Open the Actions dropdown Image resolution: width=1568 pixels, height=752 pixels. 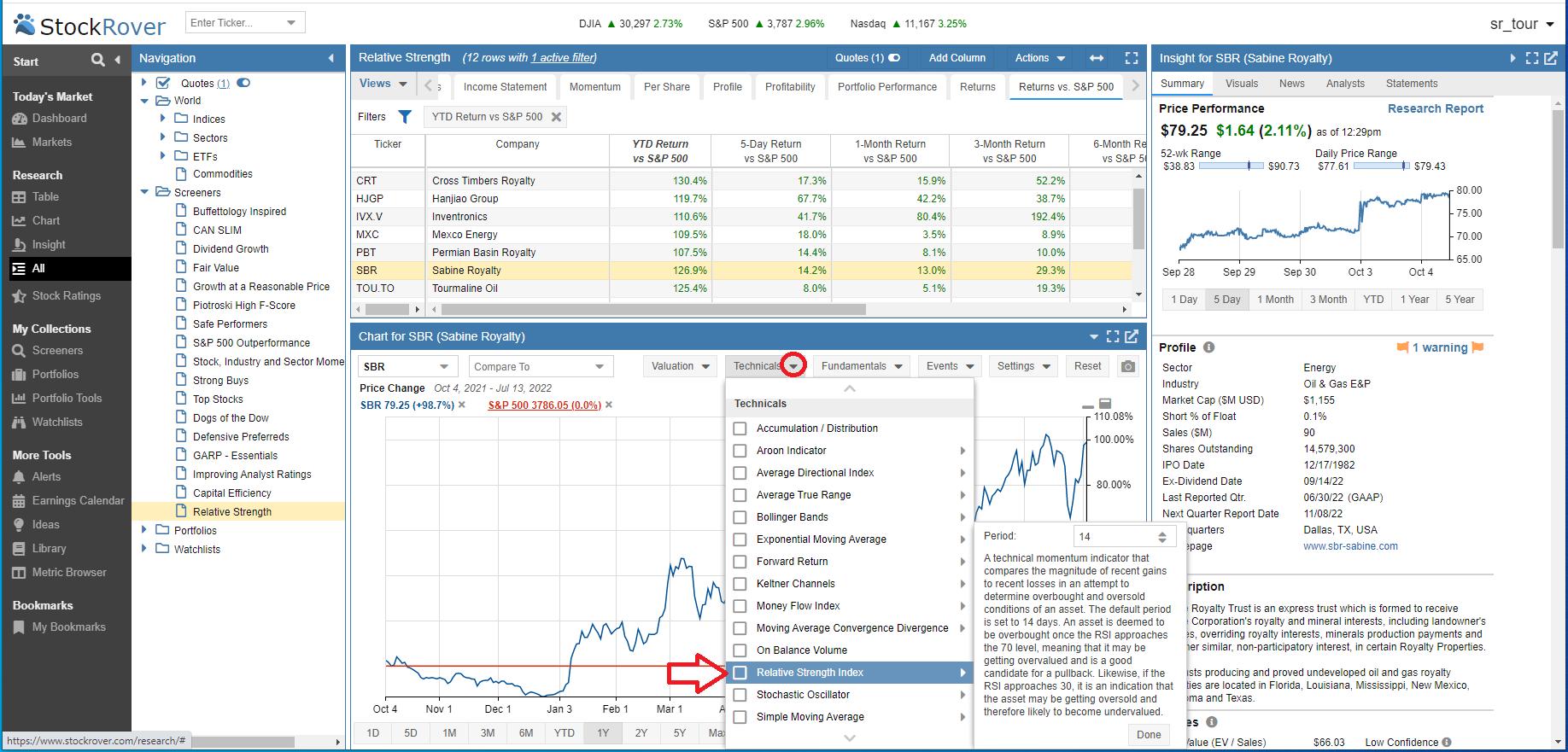point(1040,58)
